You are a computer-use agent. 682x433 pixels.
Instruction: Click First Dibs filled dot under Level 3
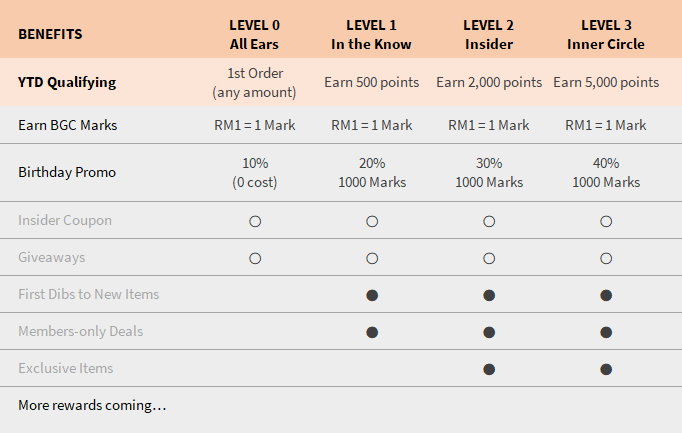(x=606, y=295)
